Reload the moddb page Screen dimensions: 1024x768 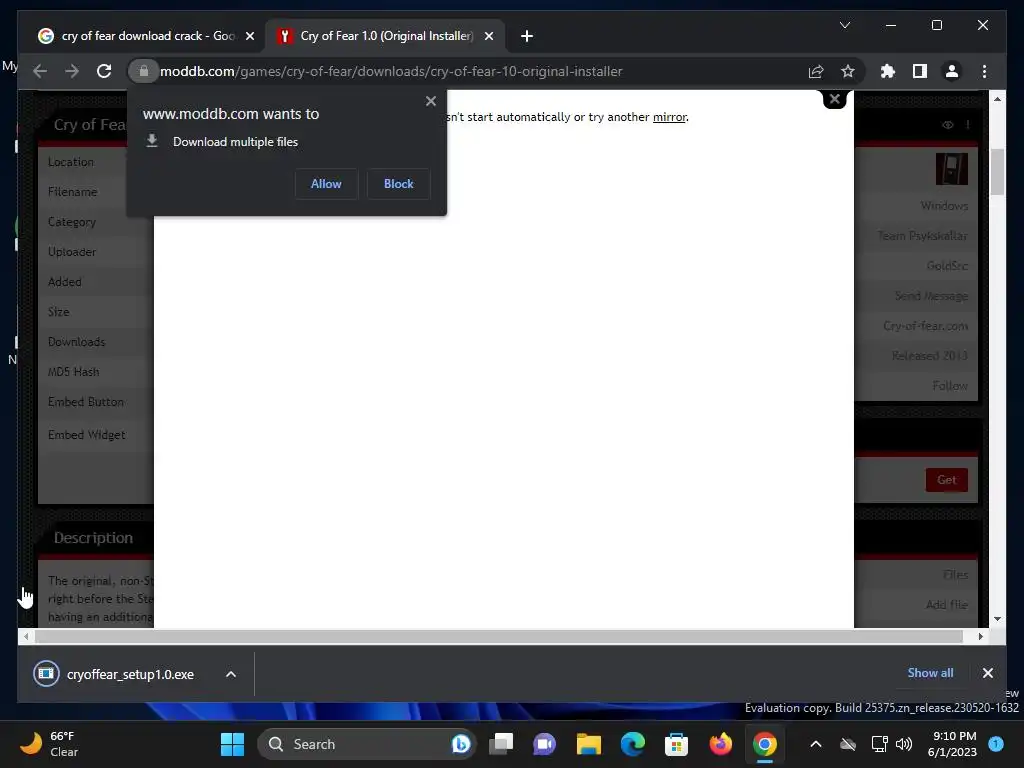(104, 71)
